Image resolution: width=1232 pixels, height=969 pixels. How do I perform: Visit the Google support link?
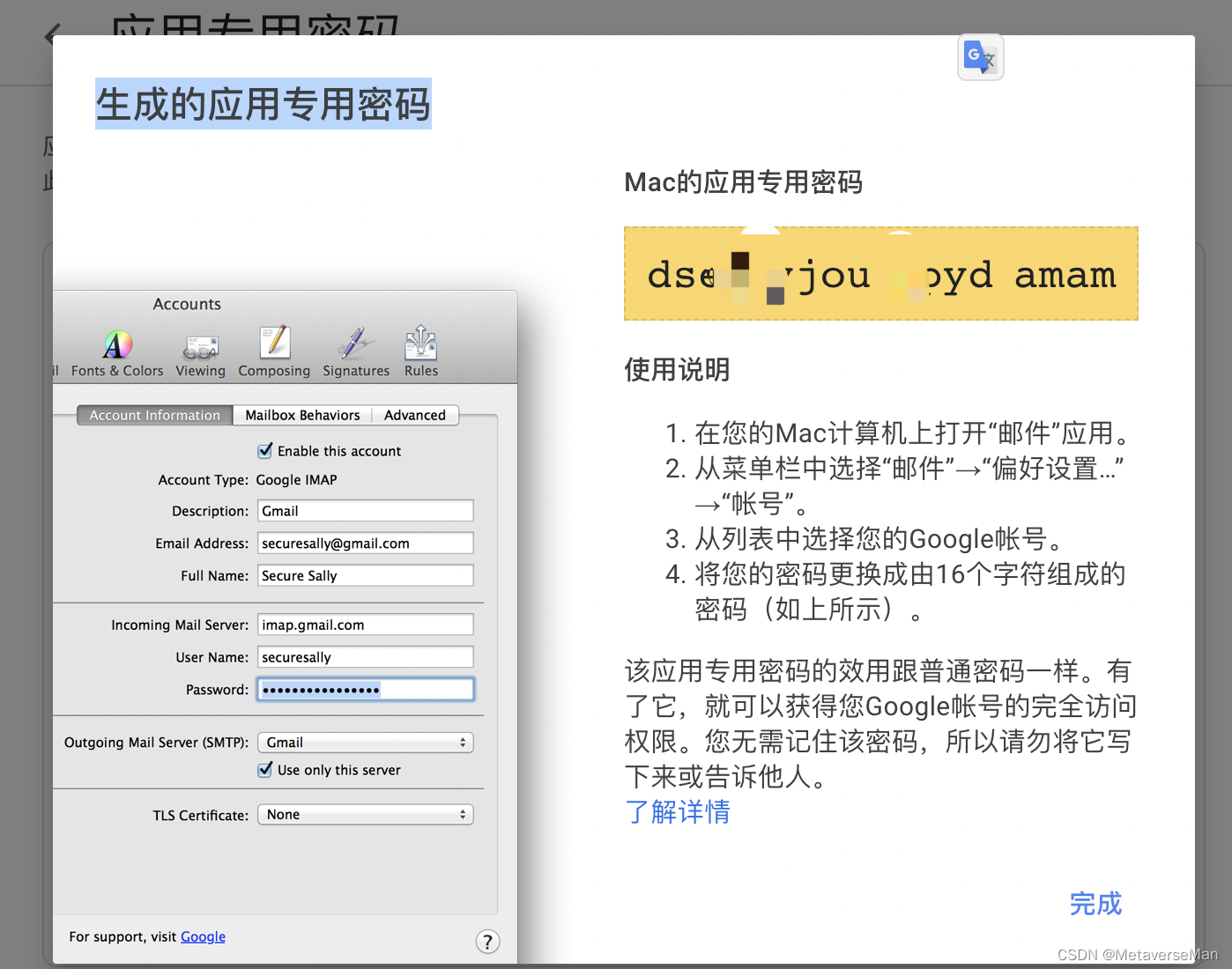pos(203,936)
